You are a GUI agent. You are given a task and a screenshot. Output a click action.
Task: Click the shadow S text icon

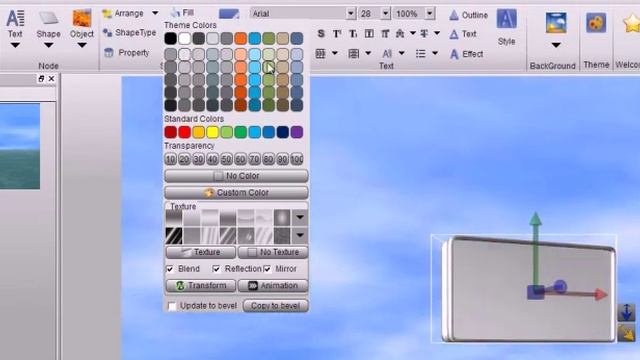click(x=321, y=34)
